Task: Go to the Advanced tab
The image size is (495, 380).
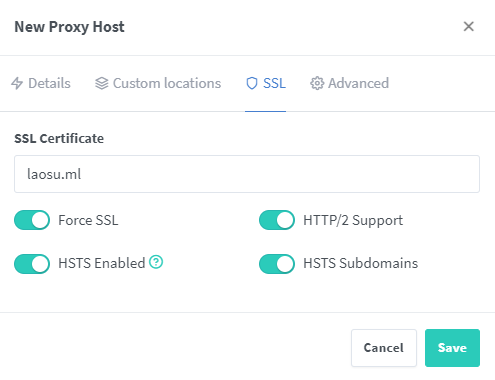Action: [x=350, y=83]
